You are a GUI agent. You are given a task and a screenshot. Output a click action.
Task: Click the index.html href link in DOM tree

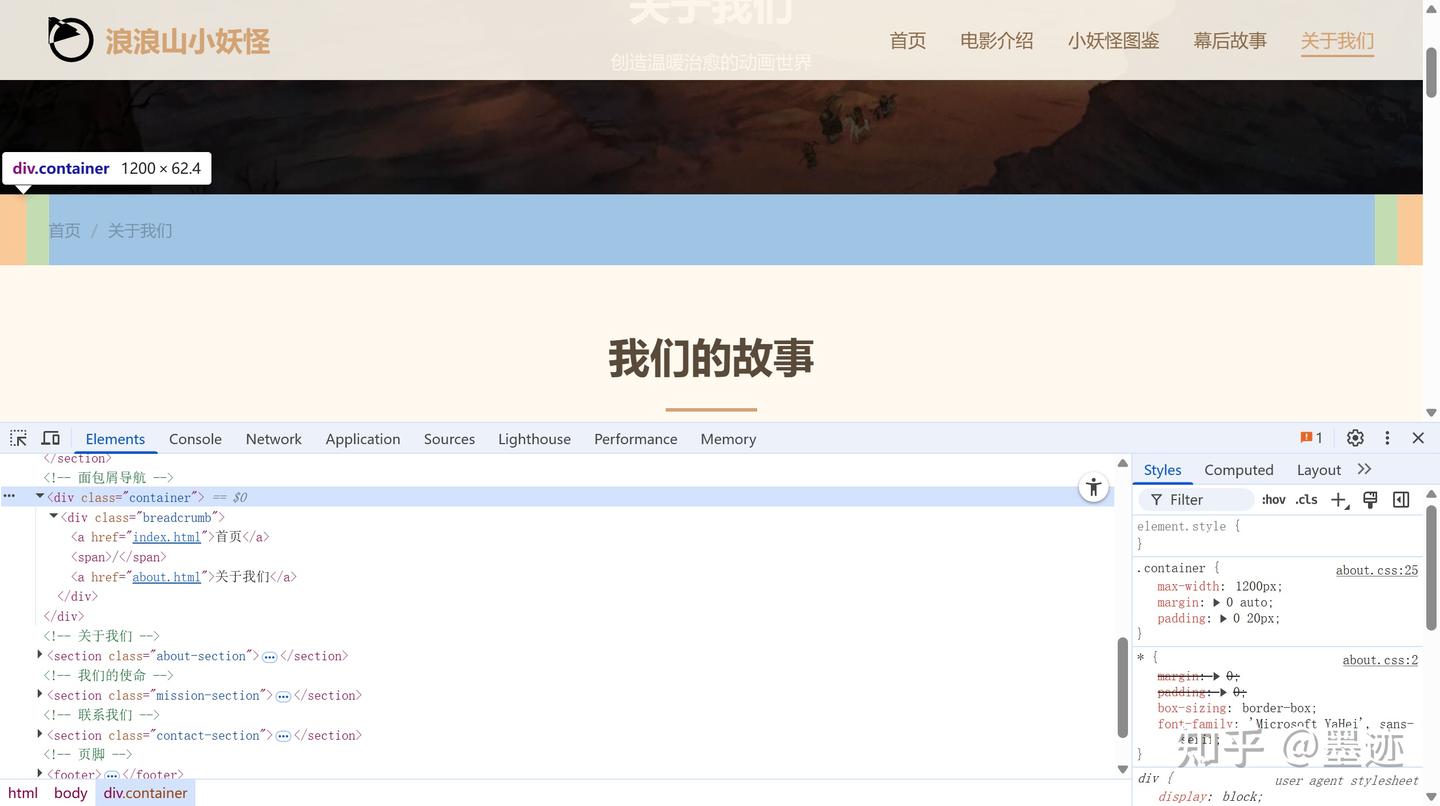tap(167, 537)
